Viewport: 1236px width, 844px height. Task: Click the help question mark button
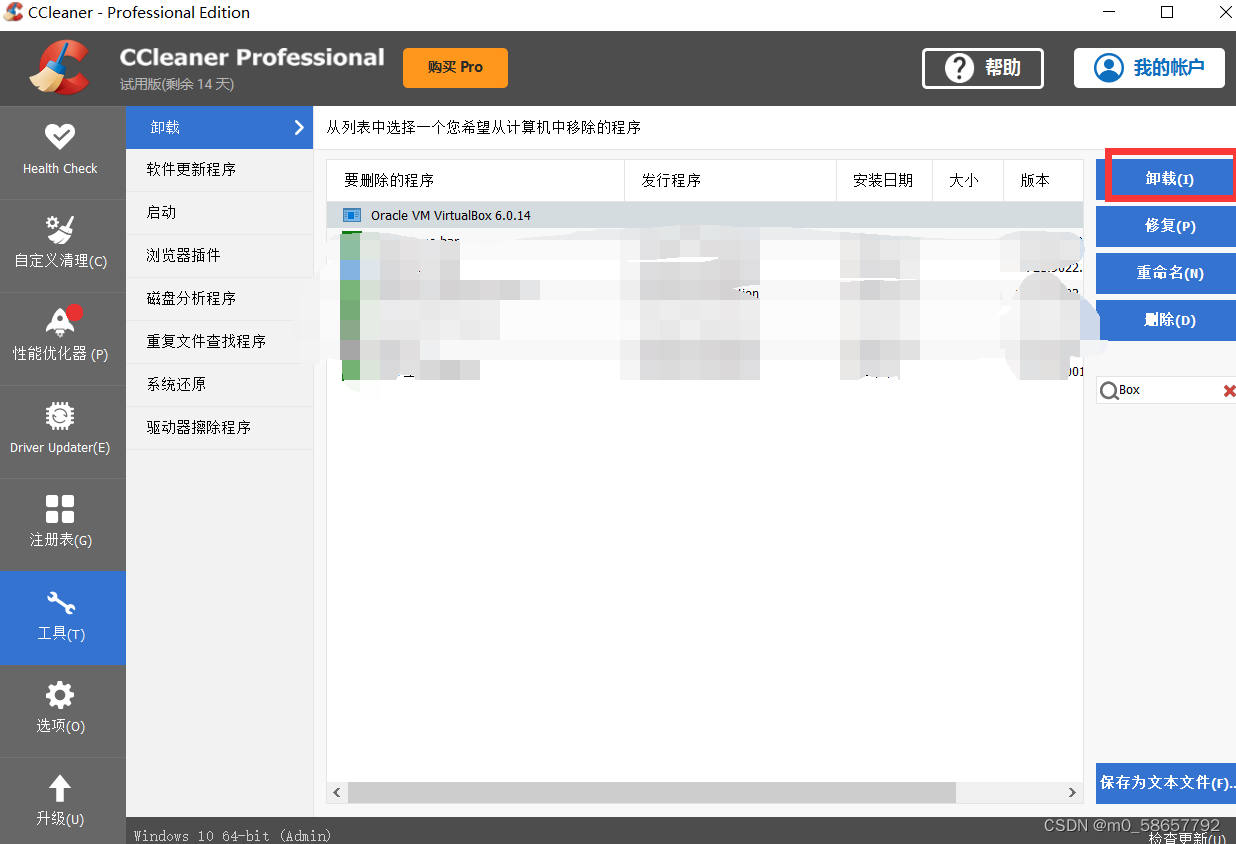[x=982, y=68]
